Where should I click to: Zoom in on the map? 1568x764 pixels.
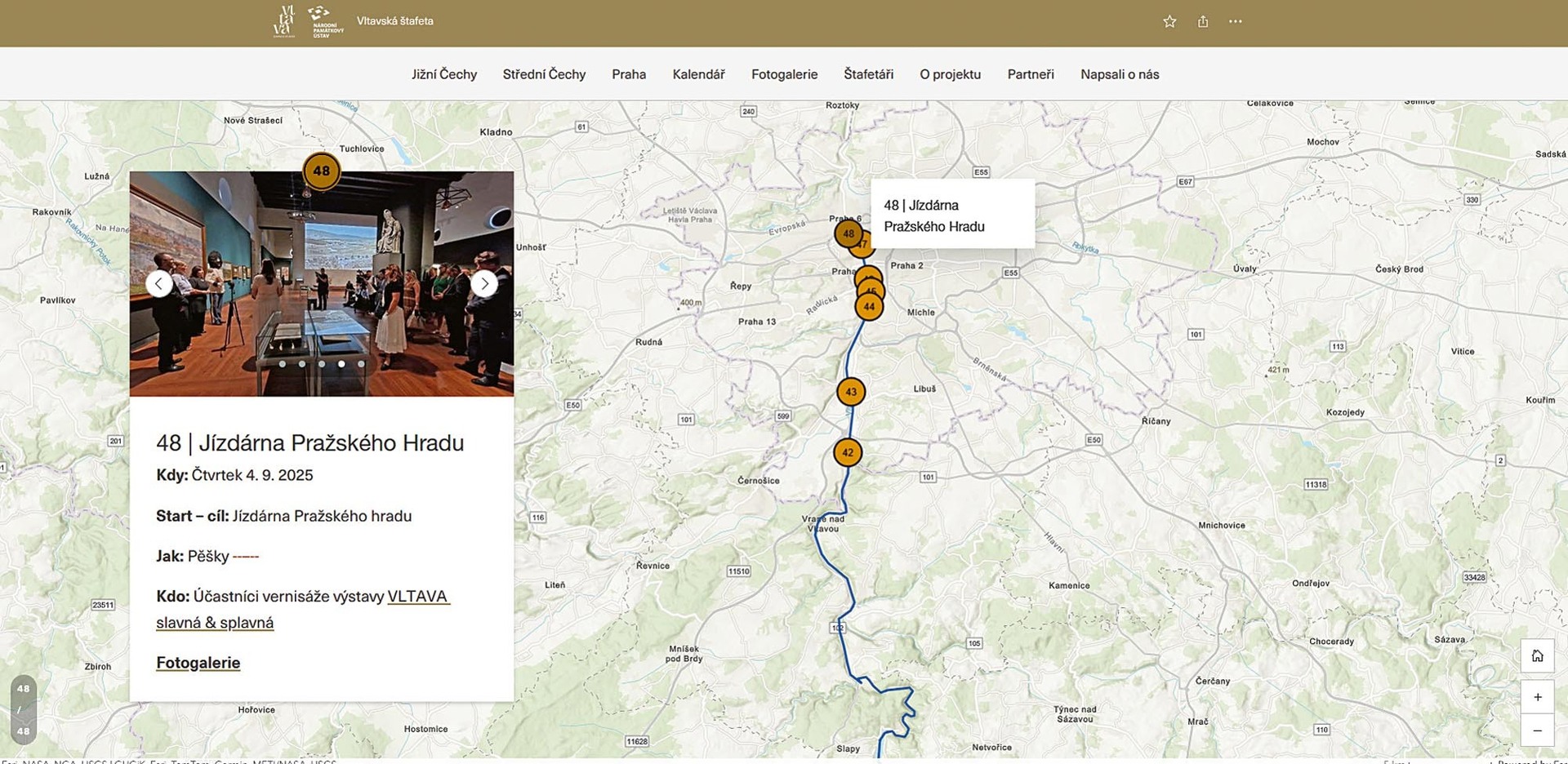click(1537, 697)
